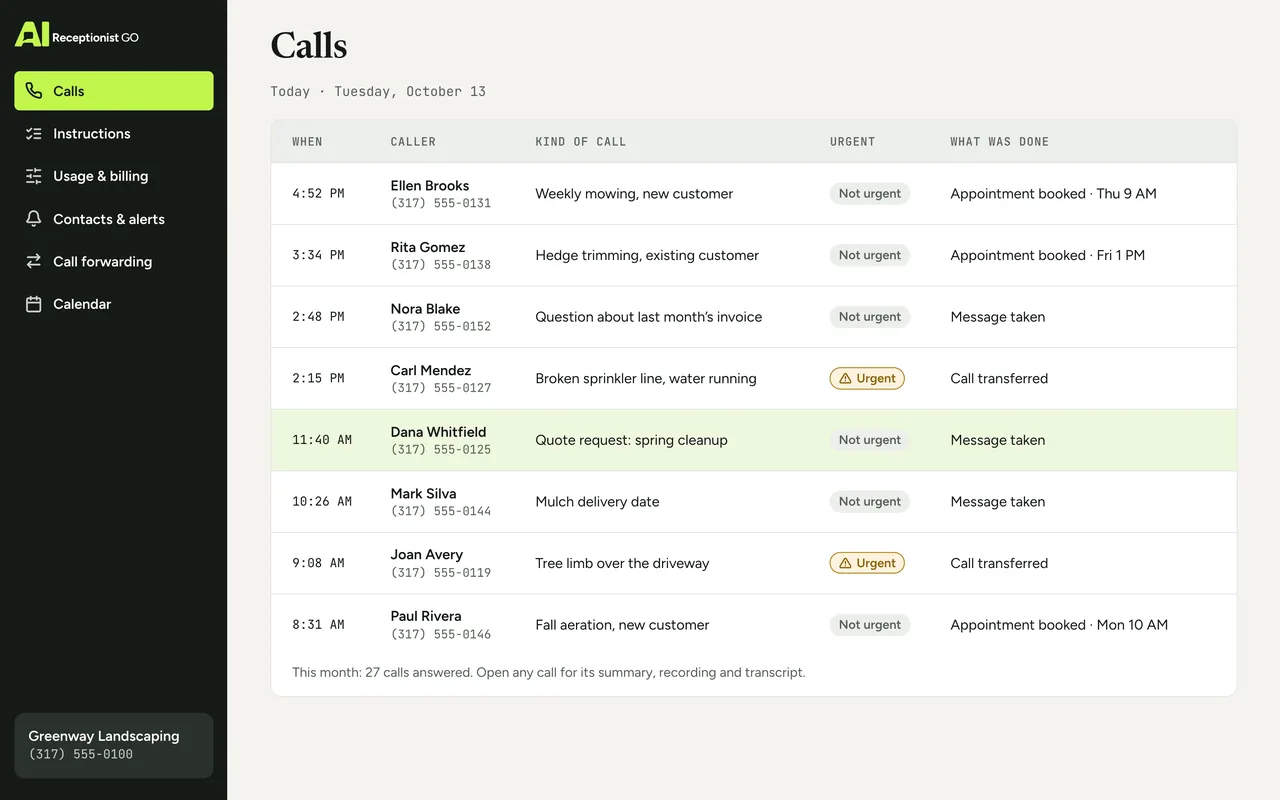This screenshot has width=1280, height=800.
Task: Click the warning icon in Joan Avery's Urgent badge
Action: tap(845, 563)
